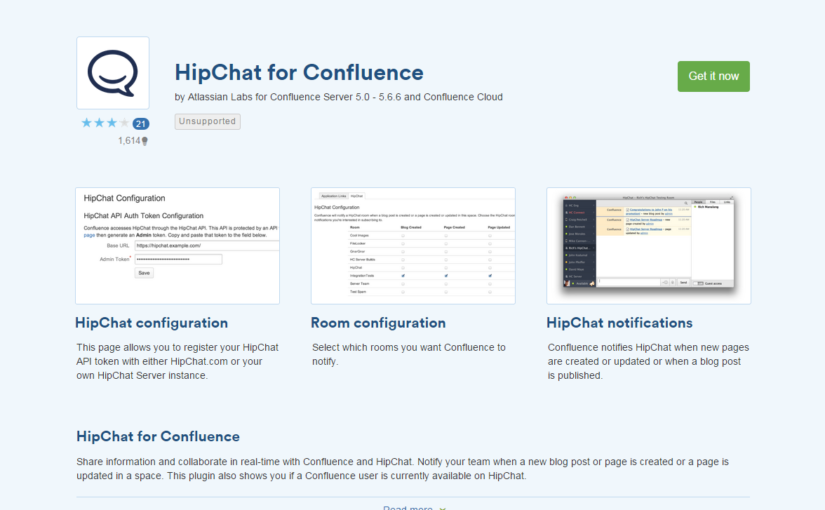This screenshot has width=825, height=510.
Task: Click the star rating row
Action: [105, 123]
